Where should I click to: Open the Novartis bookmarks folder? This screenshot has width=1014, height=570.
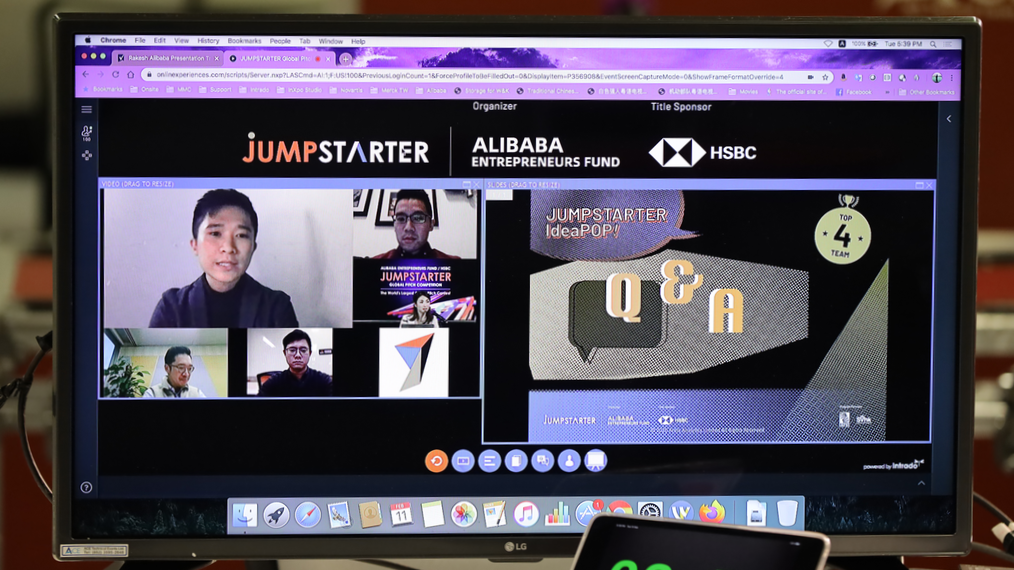point(347,91)
